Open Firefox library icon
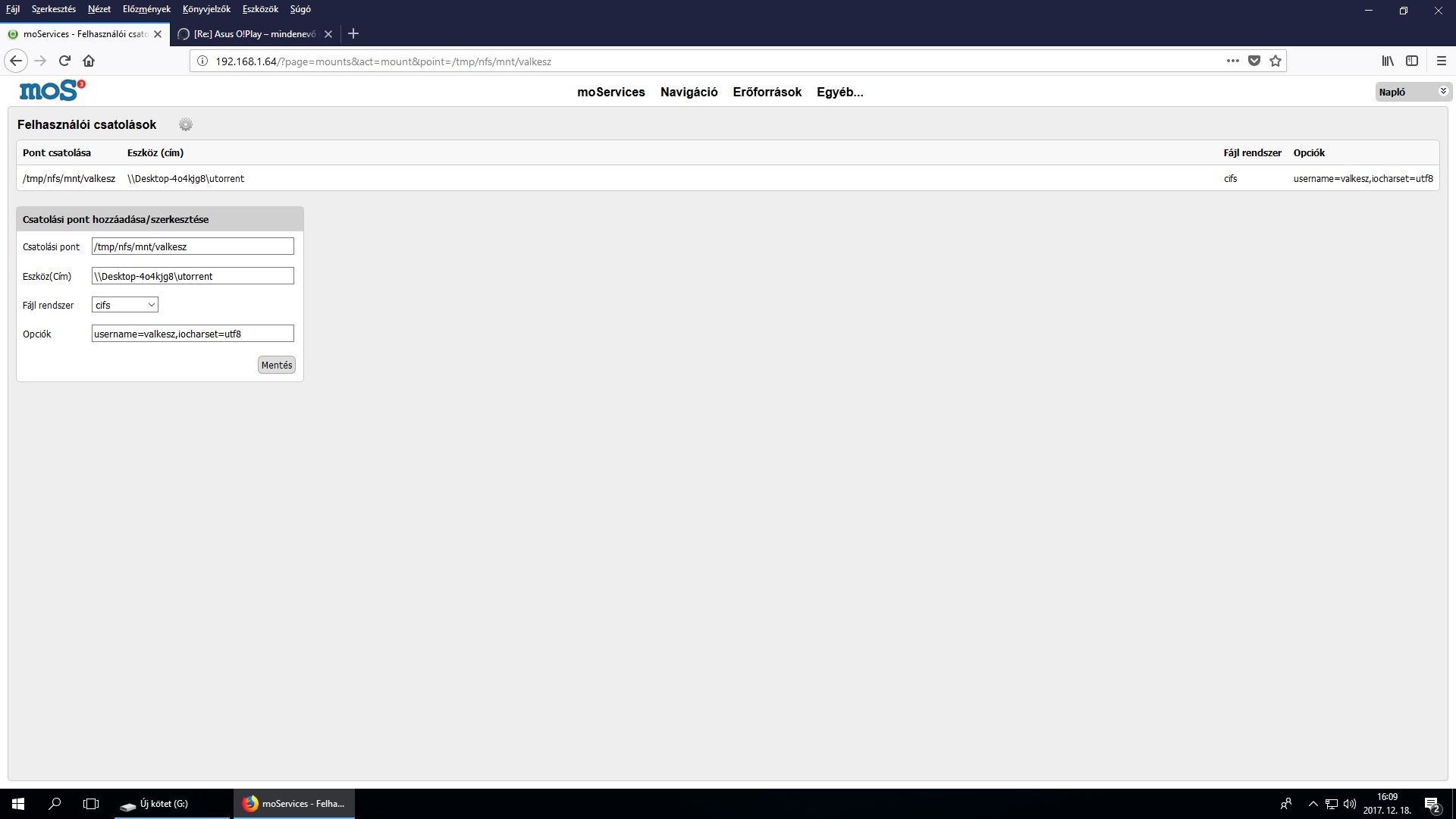 pyautogui.click(x=1388, y=61)
